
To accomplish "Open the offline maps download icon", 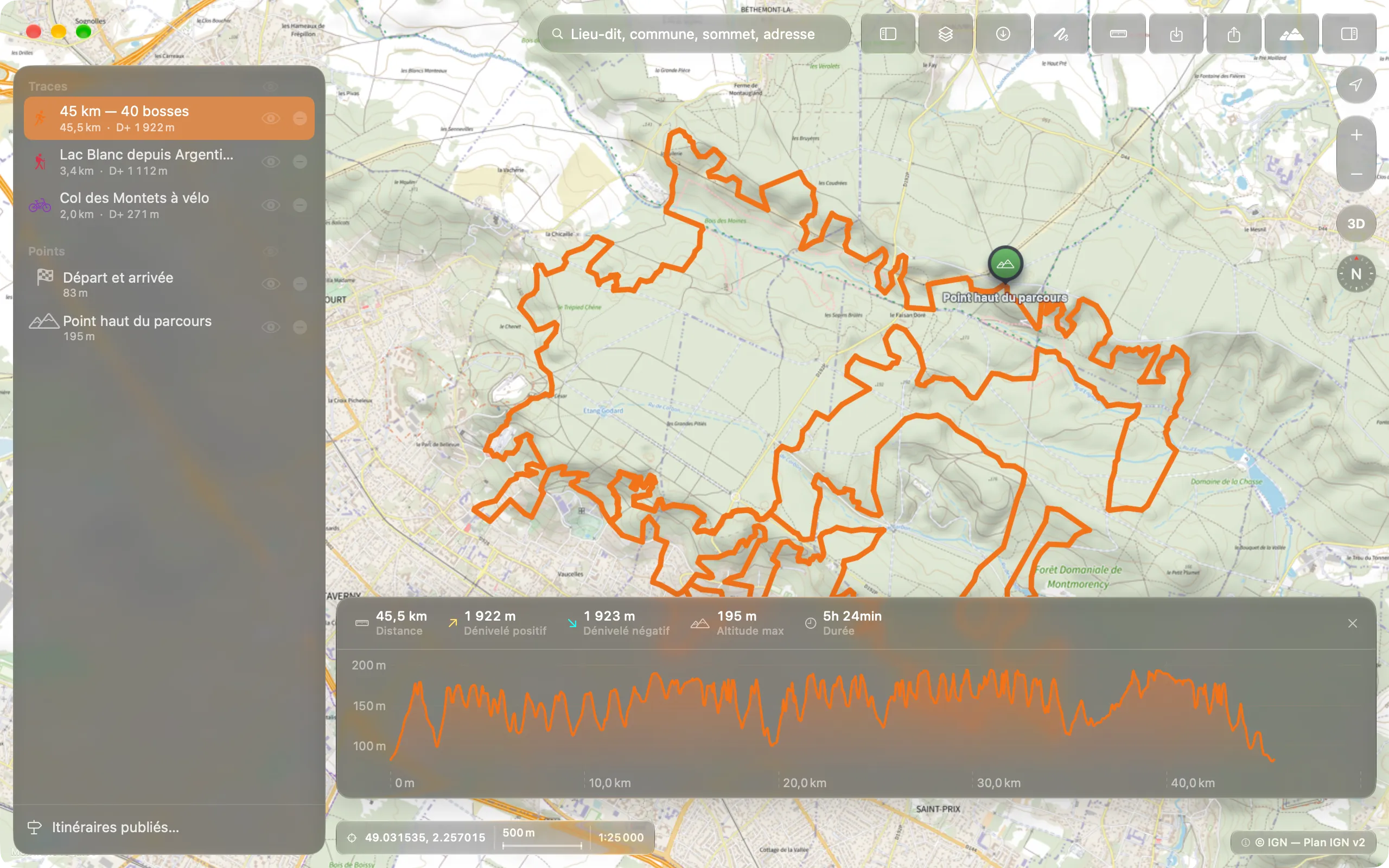I will tap(1003, 34).
